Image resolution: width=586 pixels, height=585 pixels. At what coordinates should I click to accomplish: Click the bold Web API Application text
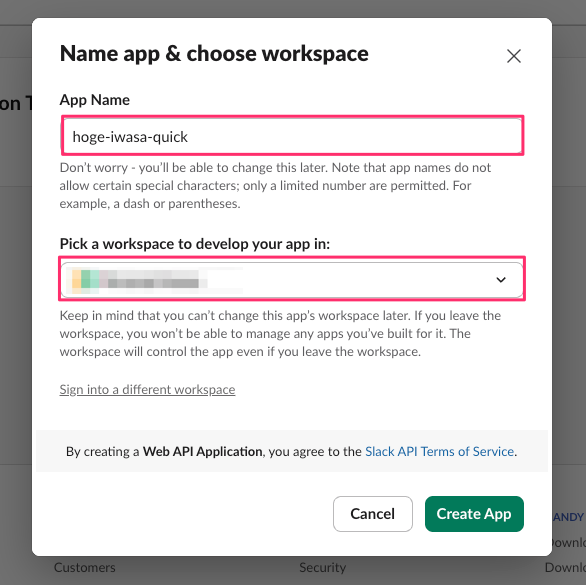point(202,452)
